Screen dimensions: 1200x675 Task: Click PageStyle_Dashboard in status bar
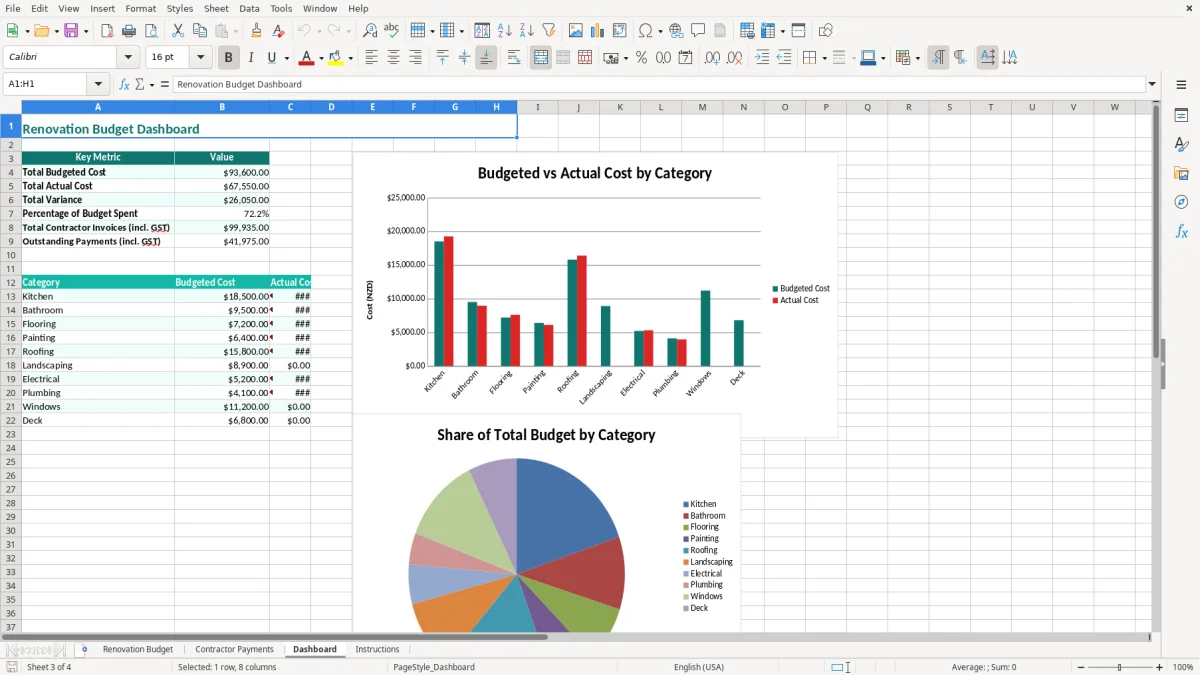tap(434, 667)
